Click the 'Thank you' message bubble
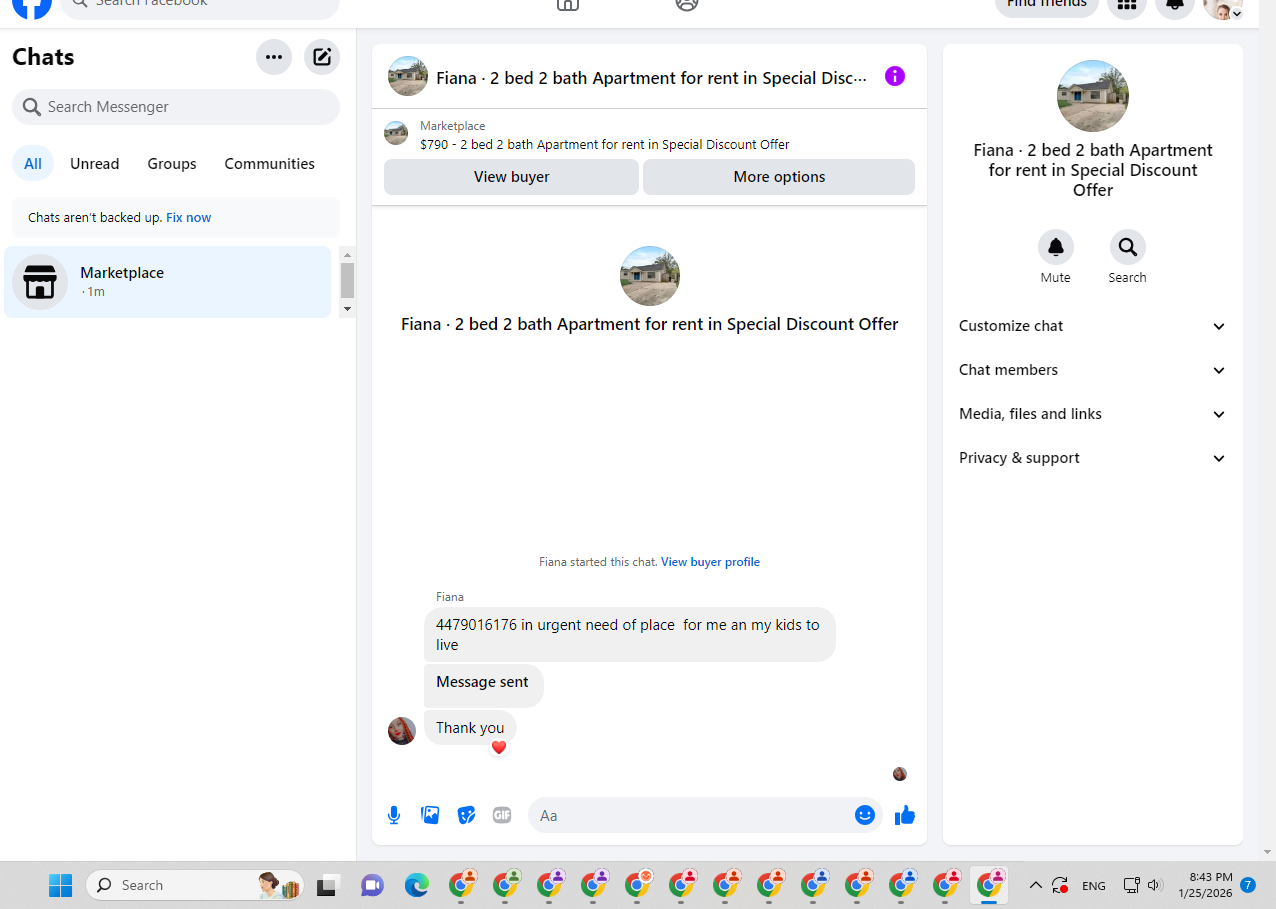1276x909 pixels. [x=470, y=727]
